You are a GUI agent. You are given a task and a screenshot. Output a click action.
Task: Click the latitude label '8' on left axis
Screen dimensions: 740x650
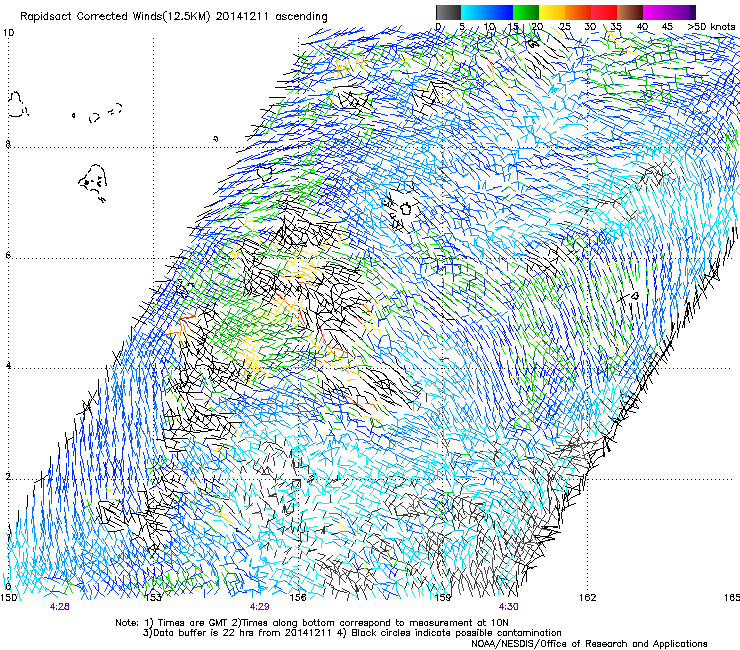tap(8, 144)
